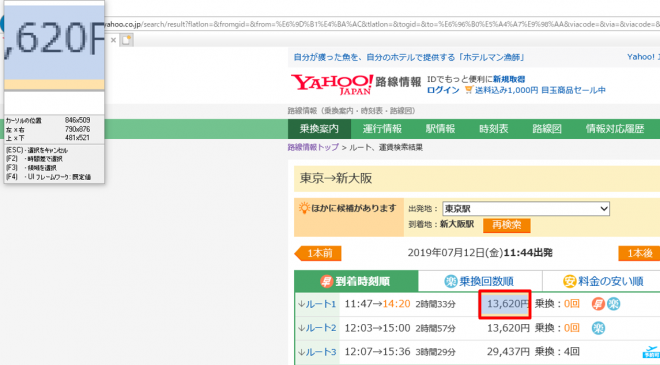
Task: Click the 早 icon on 到着時刻順 tab
Action: (x=326, y=281)
